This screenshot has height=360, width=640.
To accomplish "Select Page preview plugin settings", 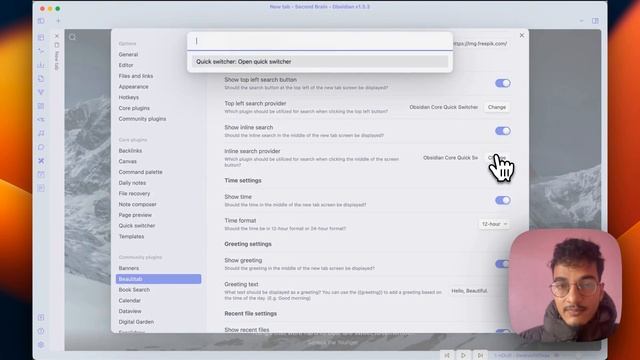I will pos(135,215).
